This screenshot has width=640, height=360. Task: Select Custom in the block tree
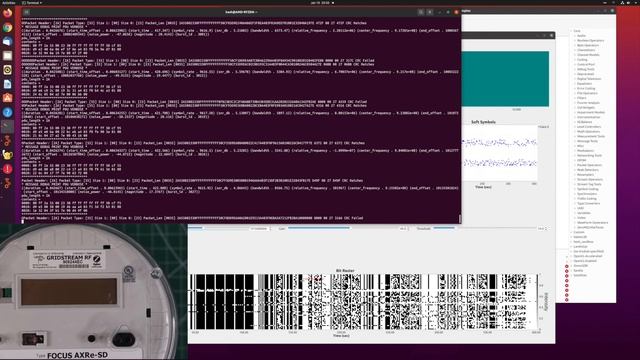(x=579, y=232)
